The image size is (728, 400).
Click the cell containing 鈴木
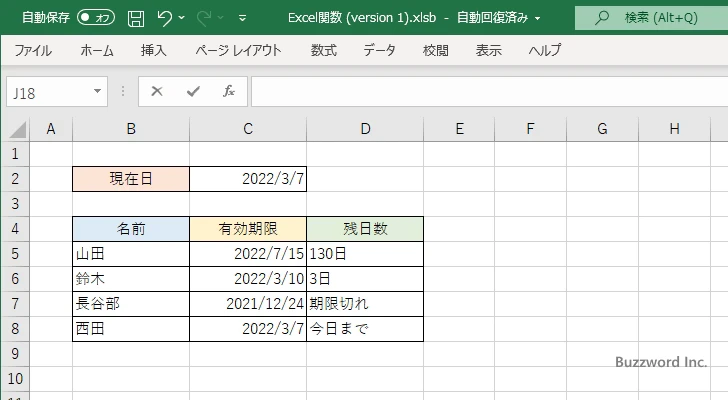pos(131,279)
